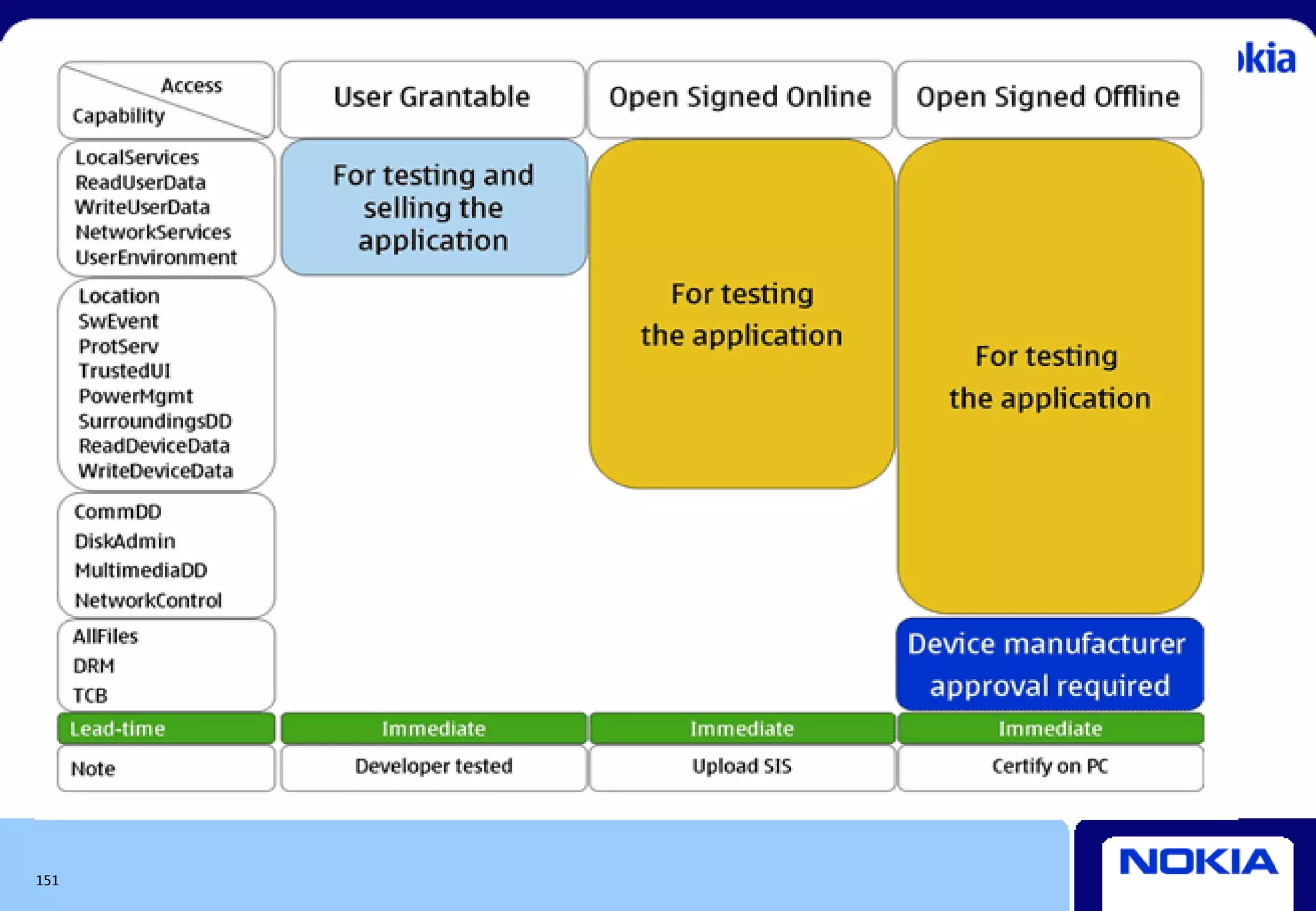Click the Upload SIS note cell
The height and width of the screenshot is (911, 1316).
(742, 766)
